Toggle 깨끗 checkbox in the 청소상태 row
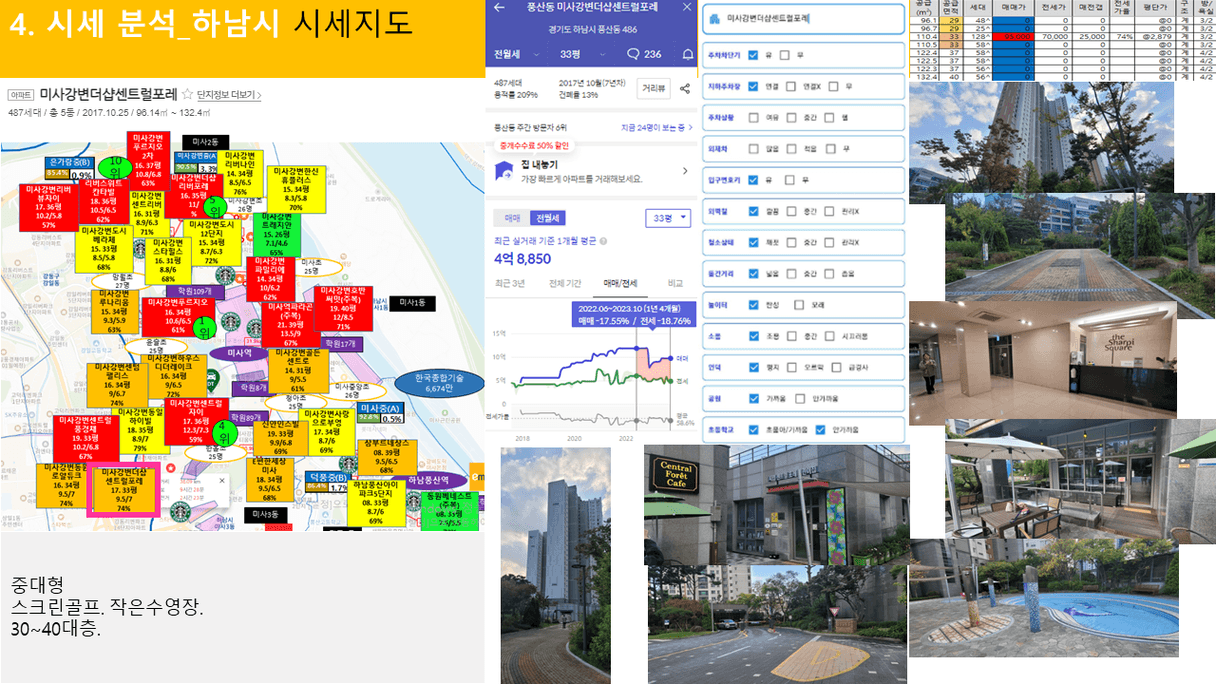1216x684 pixels. click(754, 242)
